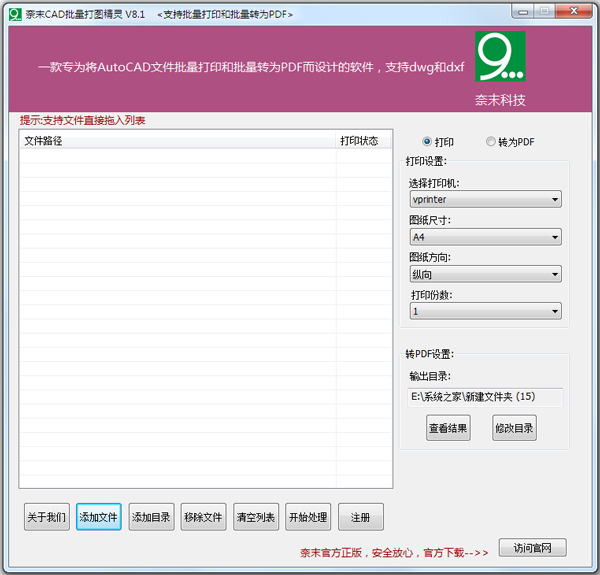Expand the 打印份数 dropdown
Screen dimensions: 600x575
pyautogui.click(x=485, y=311)
